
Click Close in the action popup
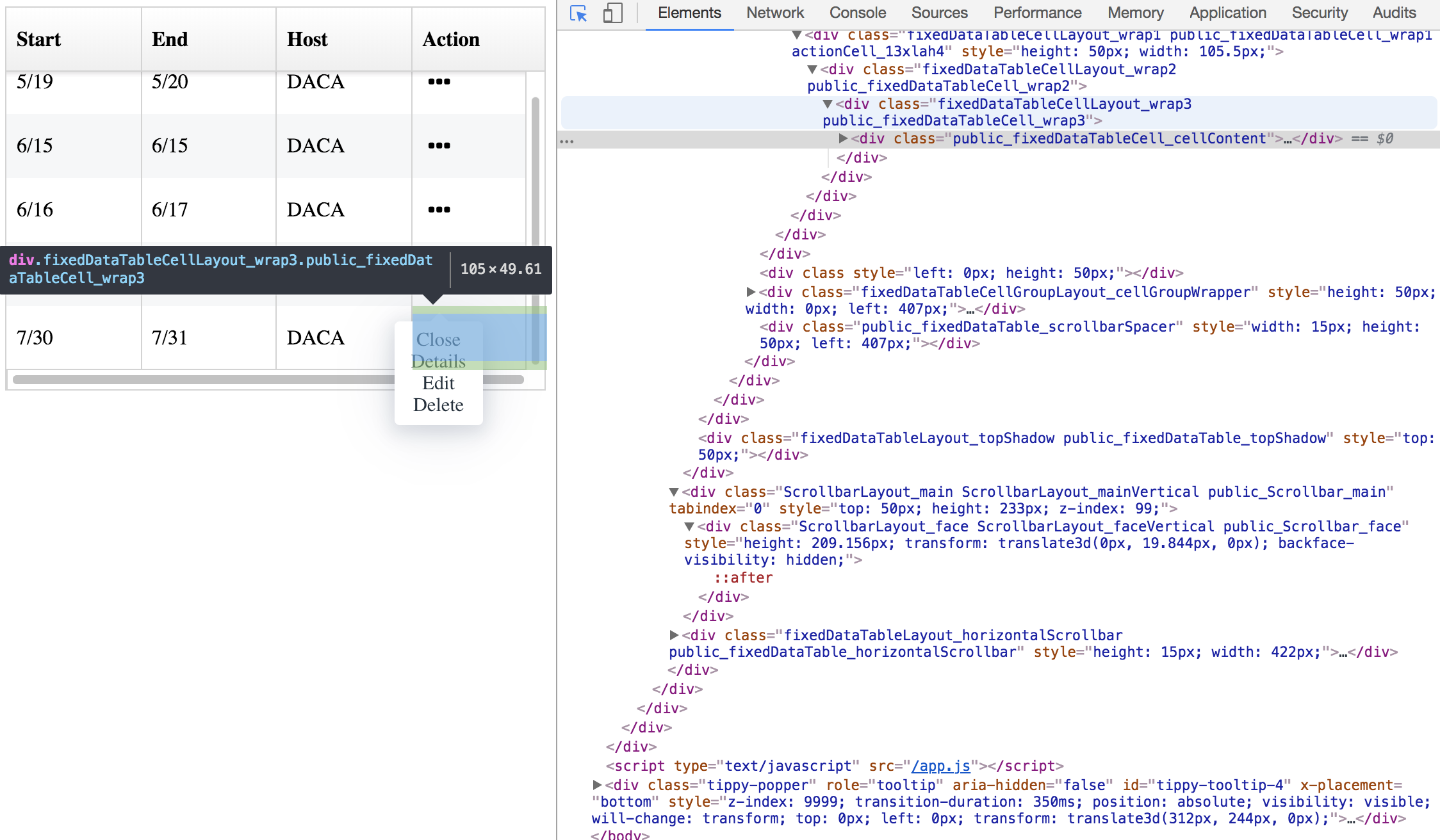tap(438, 339)
